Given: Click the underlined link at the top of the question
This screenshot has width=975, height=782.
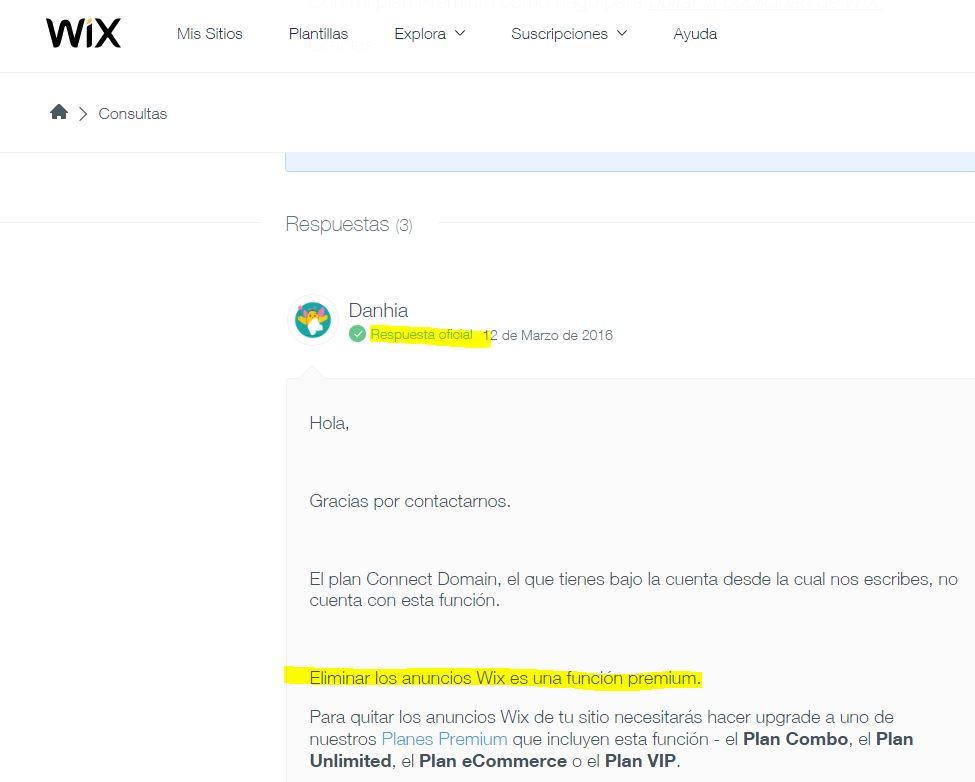Looking at the screenshot, I should [765, 5].
